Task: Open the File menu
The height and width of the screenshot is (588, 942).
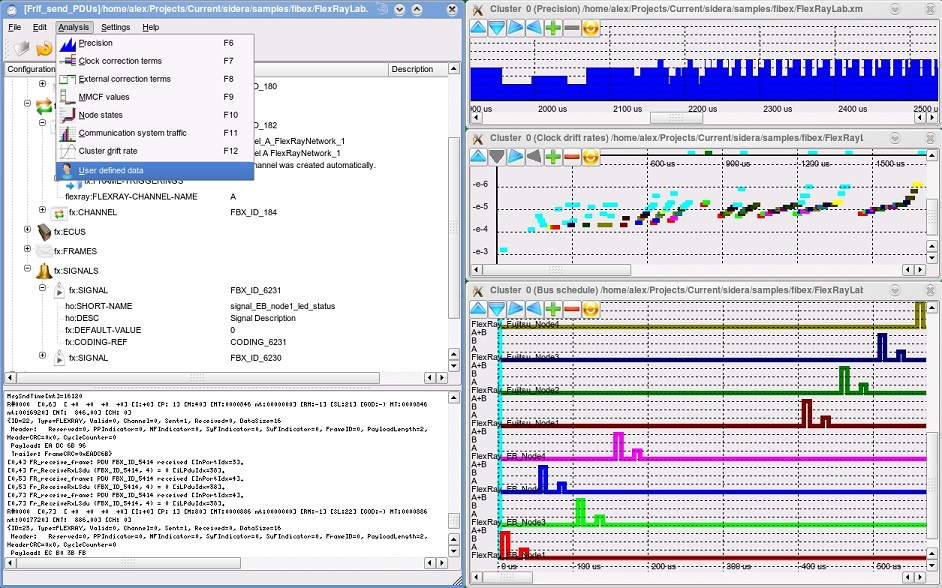Action: click(14, 27)
